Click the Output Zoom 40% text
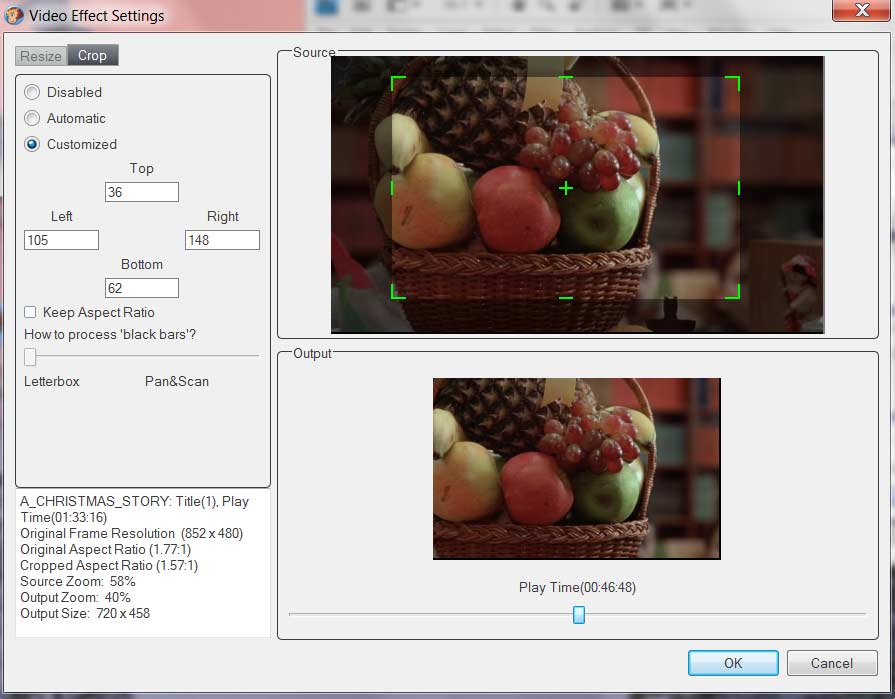The image size is (895, 699). 75,597
